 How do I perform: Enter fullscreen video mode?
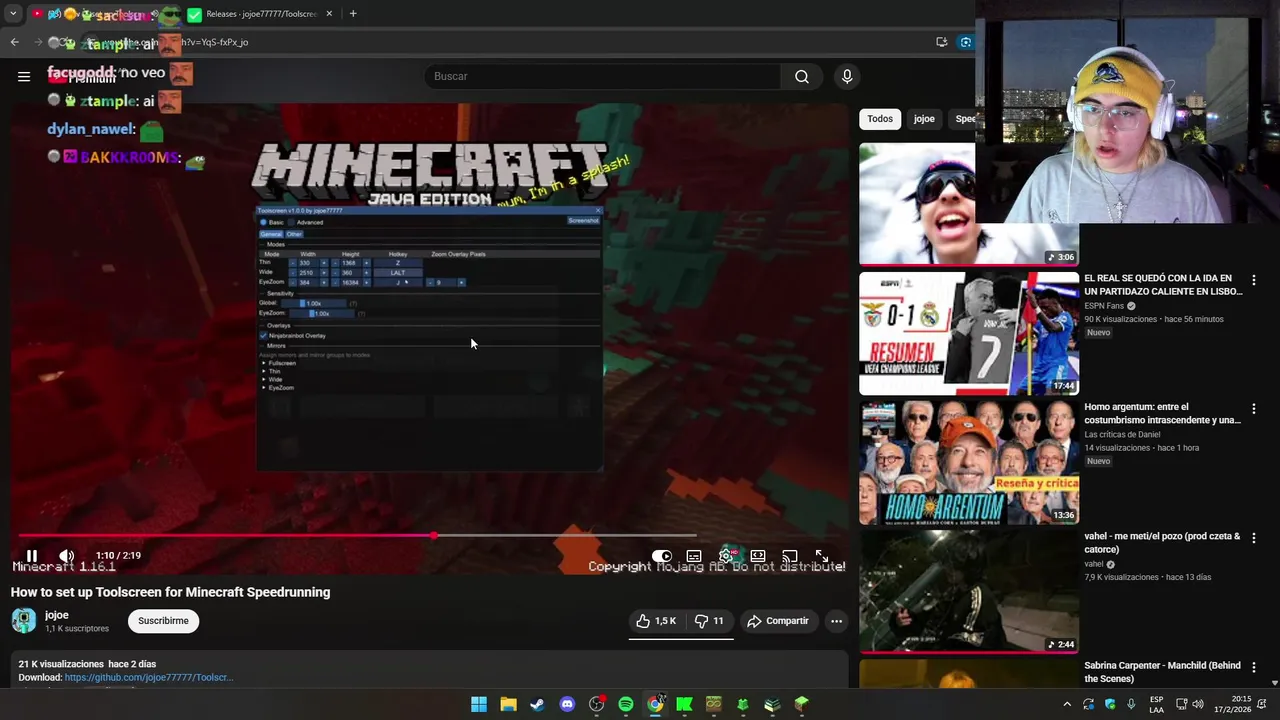pyautogui.click(x=822, y=556)
